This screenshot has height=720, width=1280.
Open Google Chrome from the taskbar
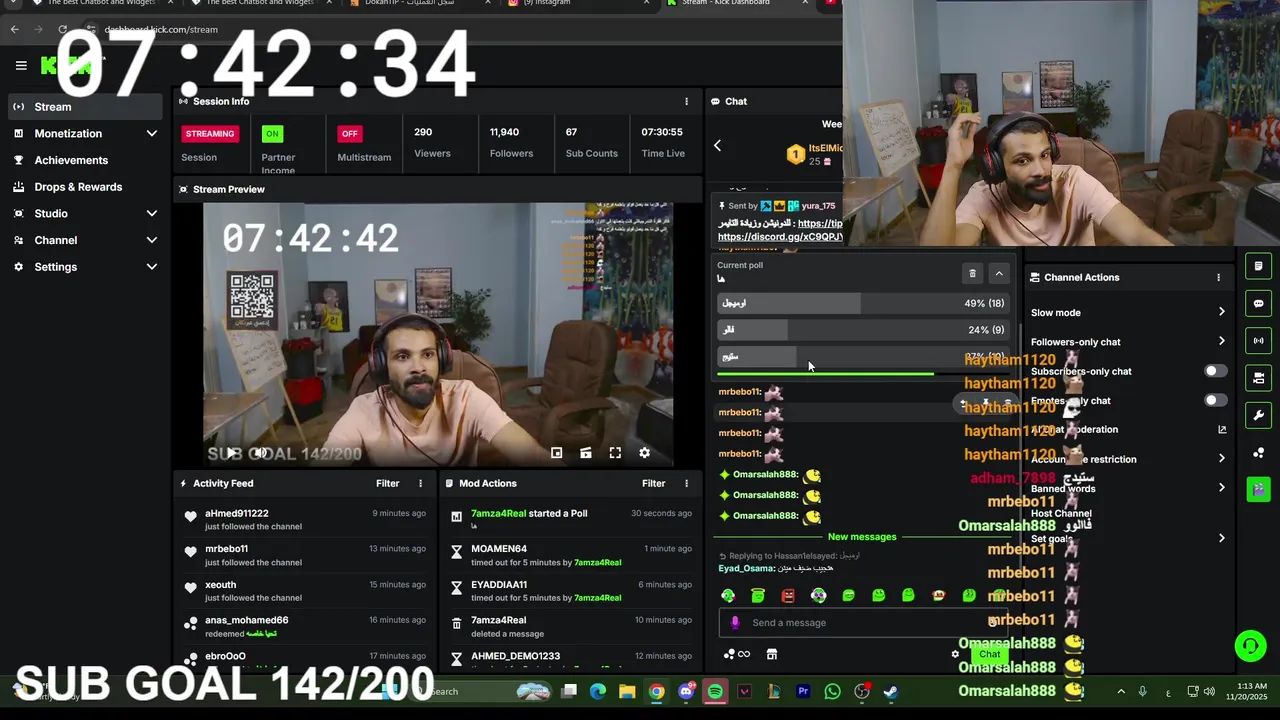tap(656, 691)
